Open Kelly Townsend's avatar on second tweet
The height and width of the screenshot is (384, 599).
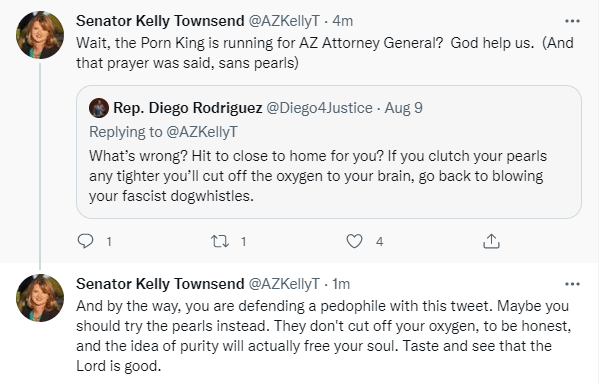[x=40, y=298]
